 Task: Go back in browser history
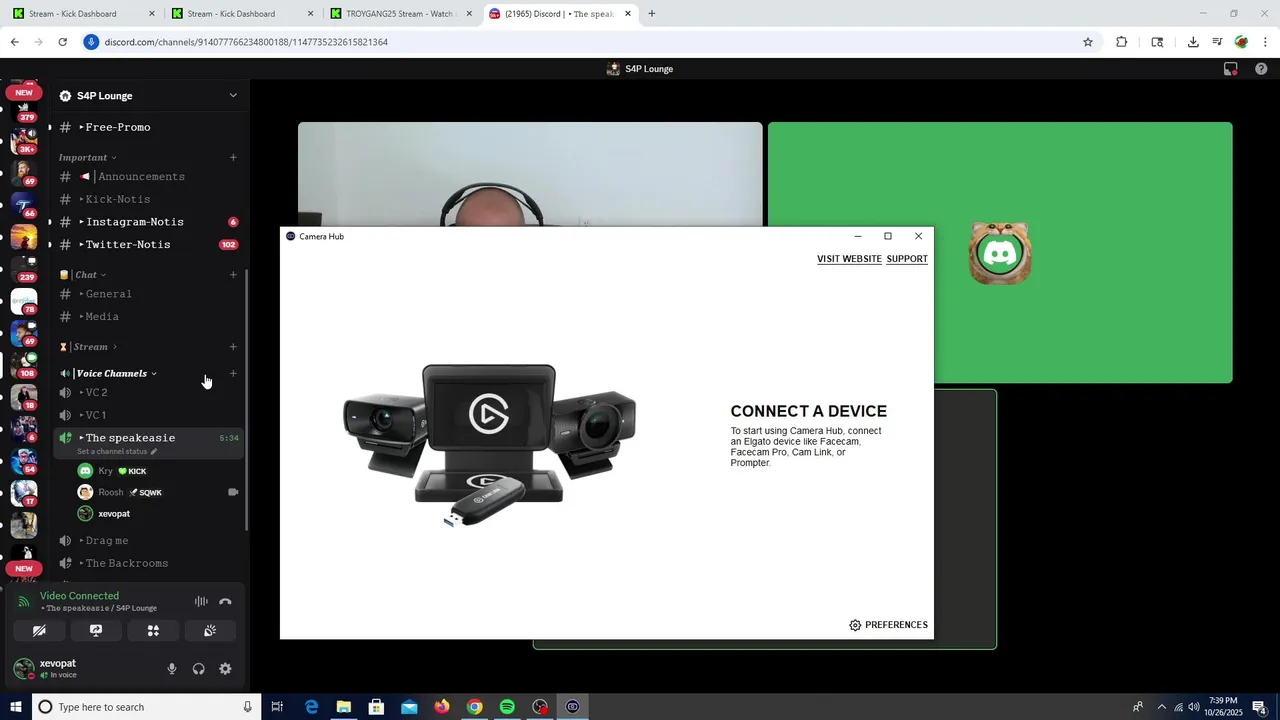[x=14, y=42]
